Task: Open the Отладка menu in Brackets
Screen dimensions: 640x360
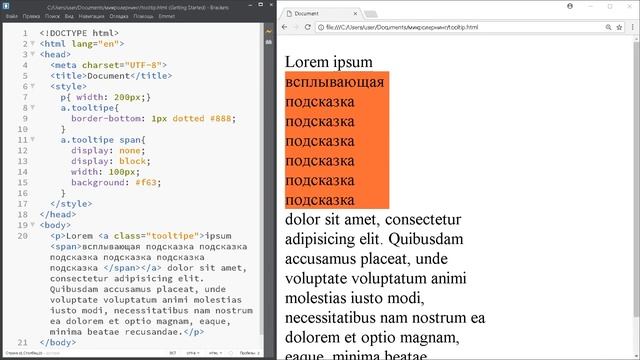Action: [x=119, y=16]
